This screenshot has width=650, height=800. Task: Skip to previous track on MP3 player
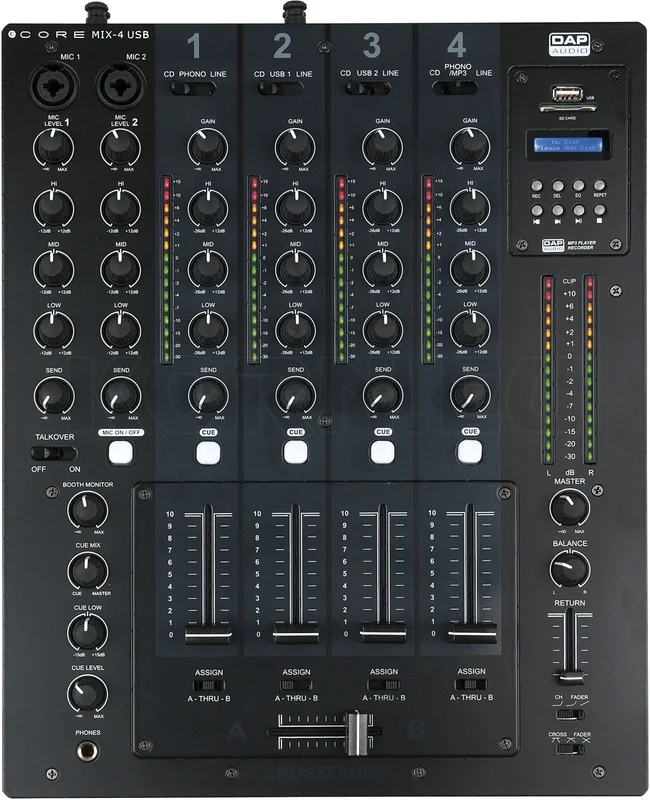[537, 210]
